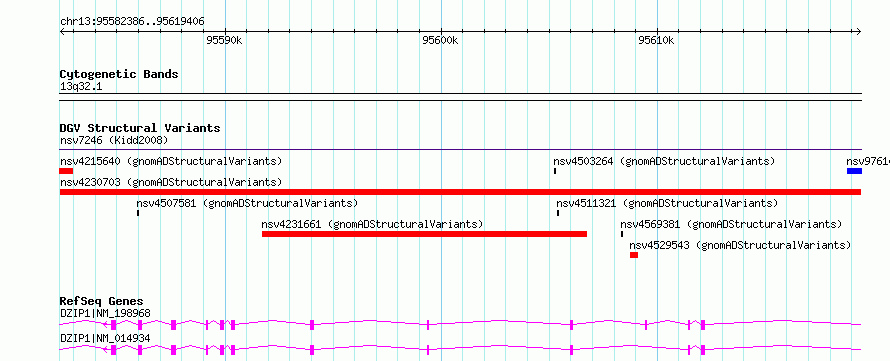The height and width of the screenshot is (361, 890).
Task: Open nsv4511321 gnomAD variant label
Action: tap(667, 203)
